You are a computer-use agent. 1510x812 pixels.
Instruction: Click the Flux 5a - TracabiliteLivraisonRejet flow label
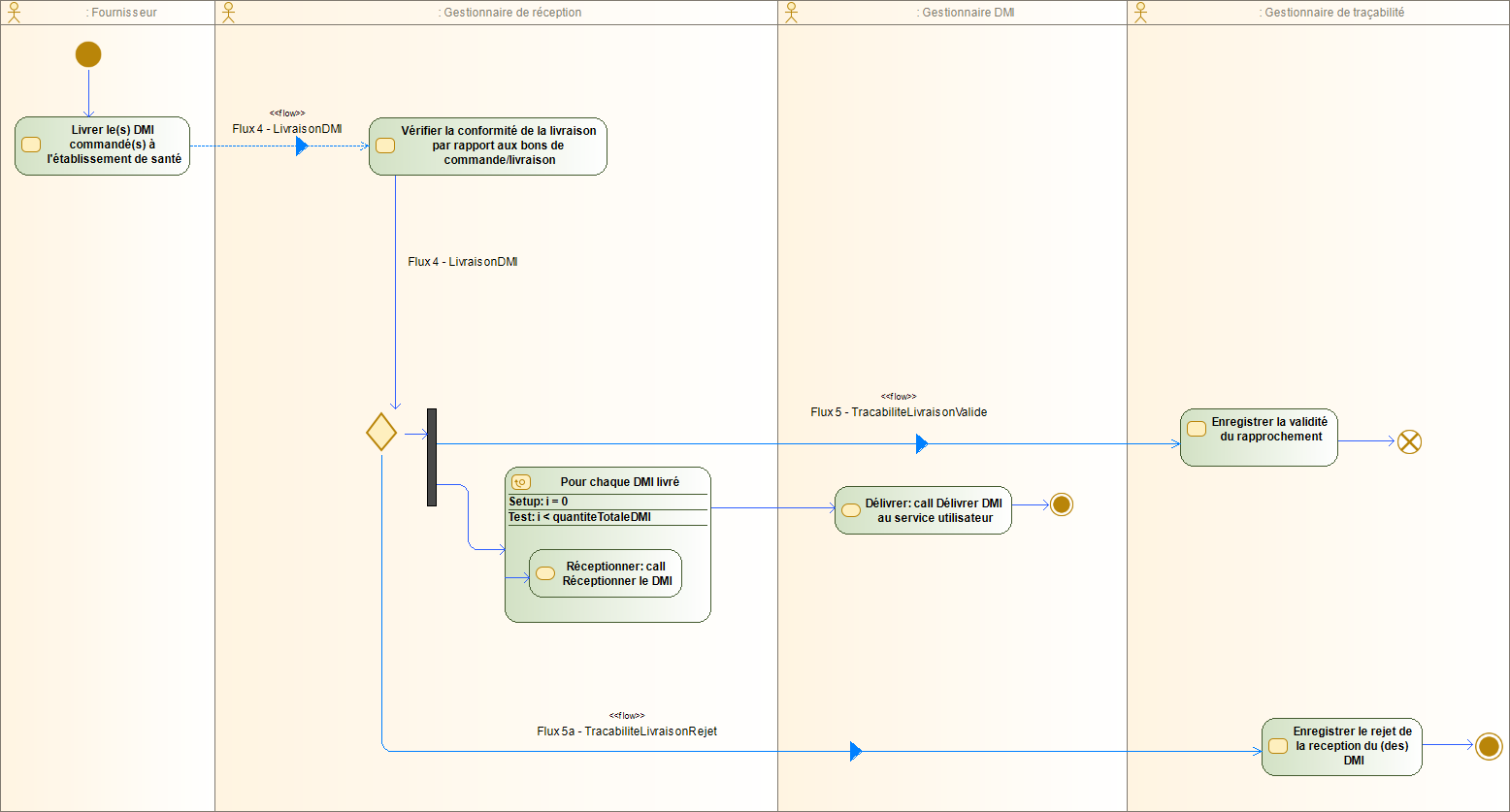(x=627, y=731)
